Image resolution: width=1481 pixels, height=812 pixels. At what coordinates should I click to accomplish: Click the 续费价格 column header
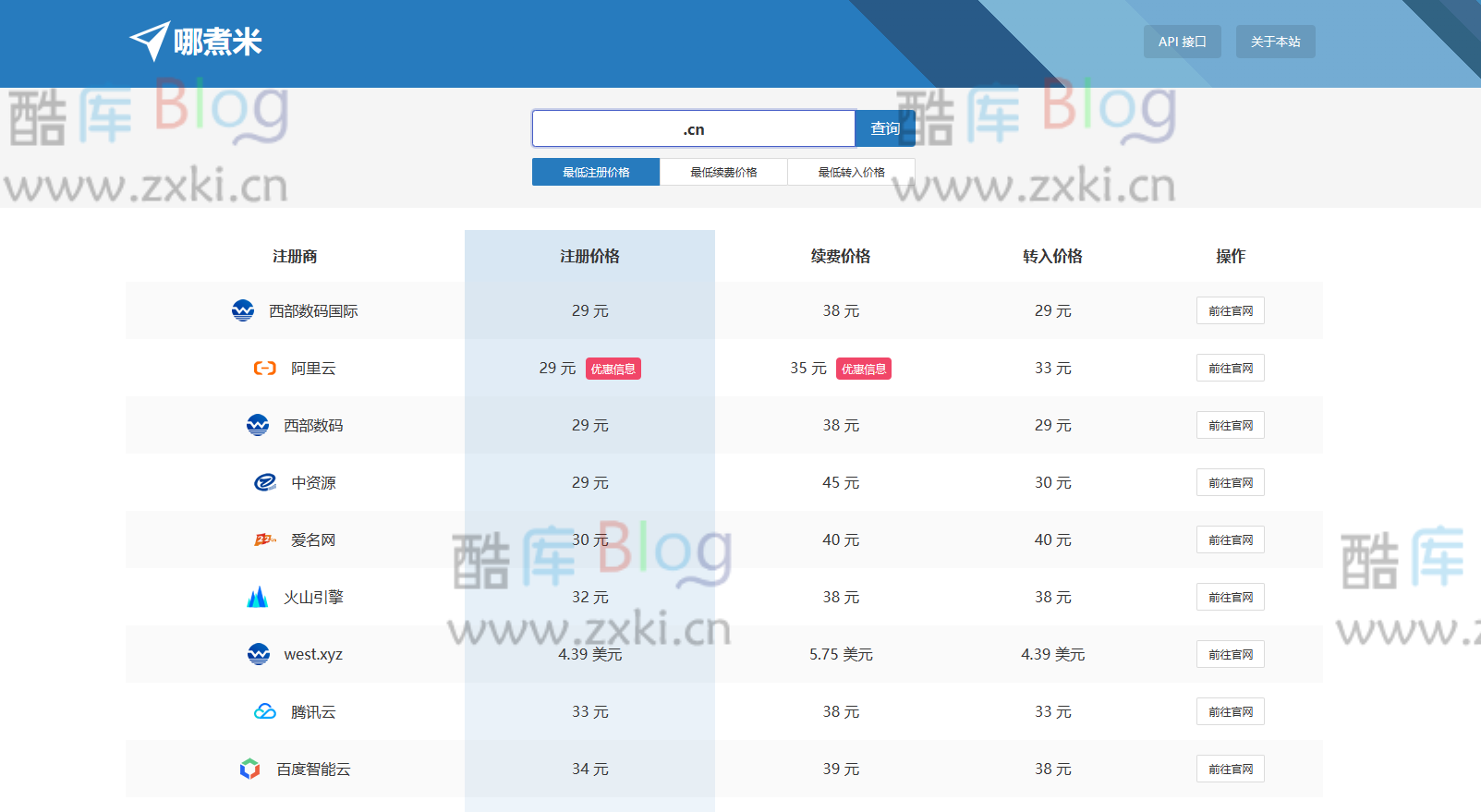coord(841,256)
